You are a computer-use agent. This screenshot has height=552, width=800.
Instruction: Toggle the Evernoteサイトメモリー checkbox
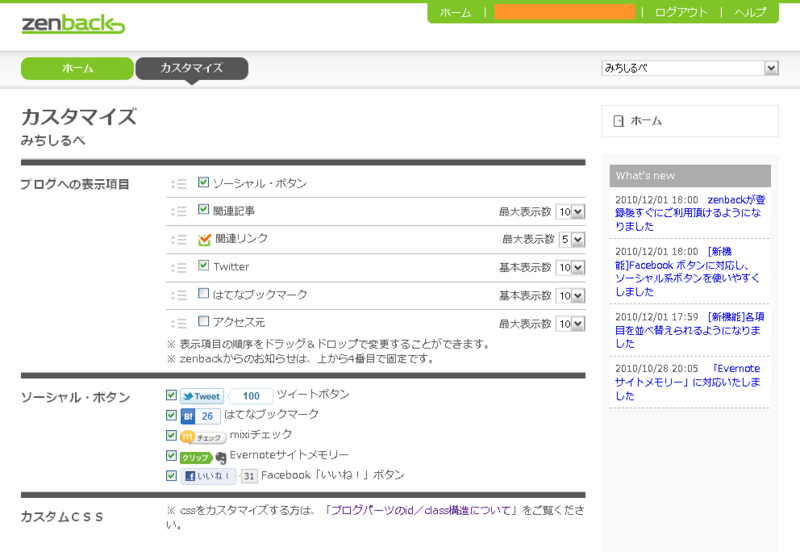171,455
